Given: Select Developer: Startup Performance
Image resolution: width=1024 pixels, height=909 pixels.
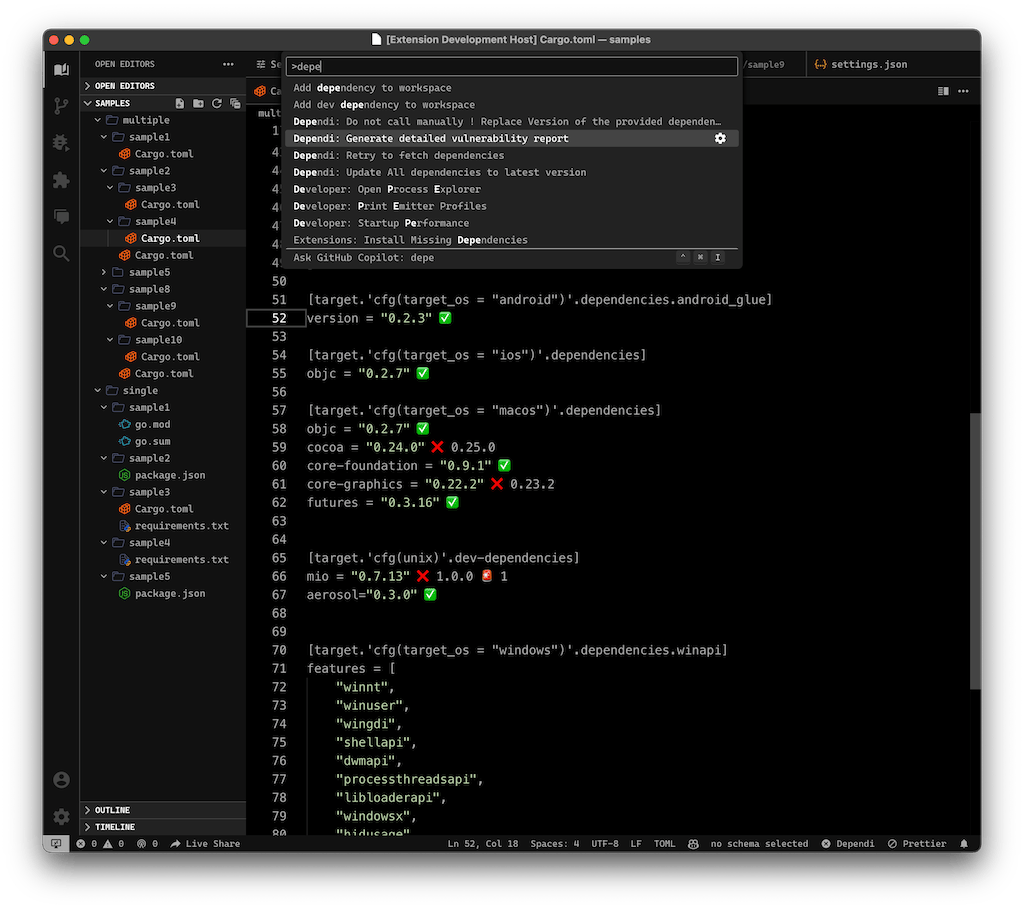Looking at the screenshot, I should click(x=512, y=223).
